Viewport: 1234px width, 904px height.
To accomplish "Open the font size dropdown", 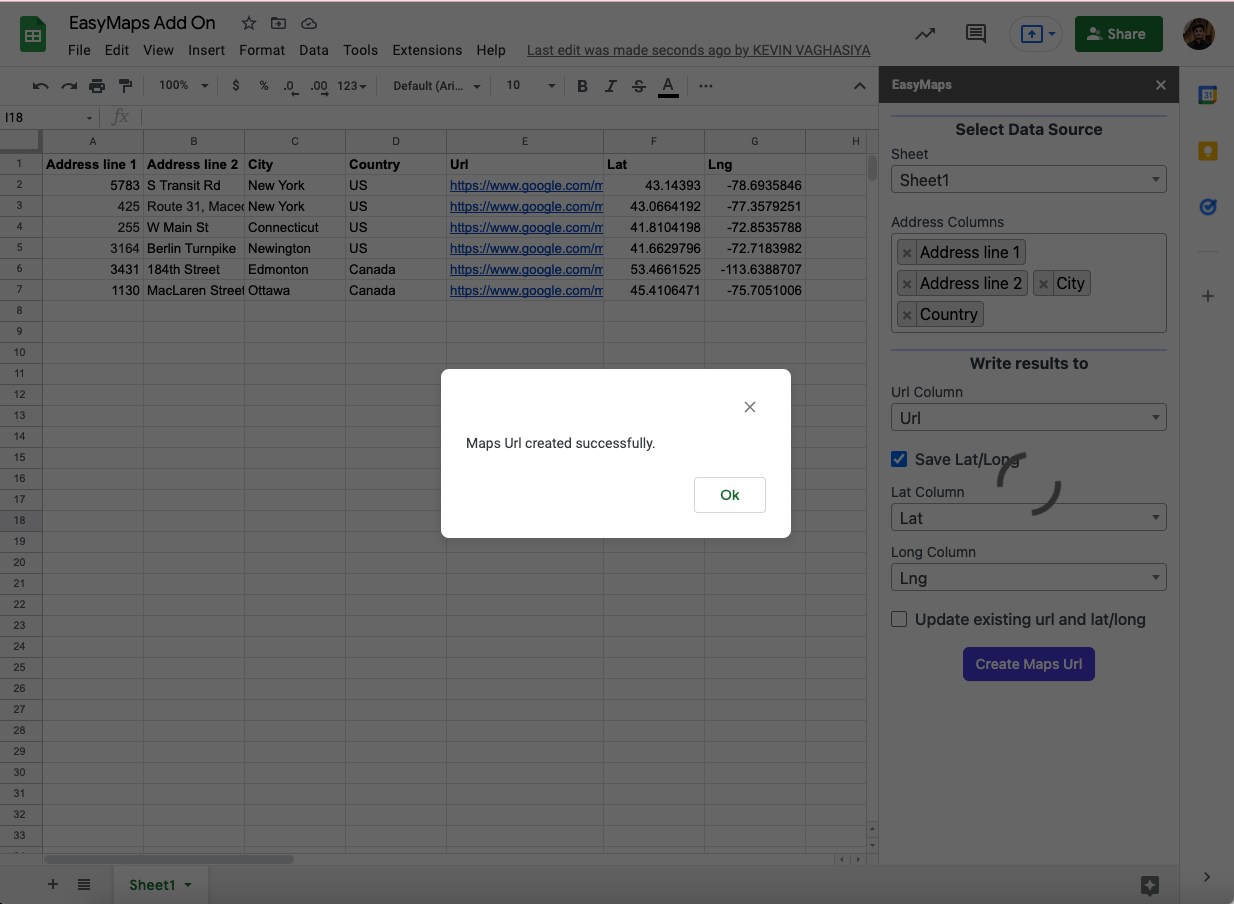I will 530,86.
